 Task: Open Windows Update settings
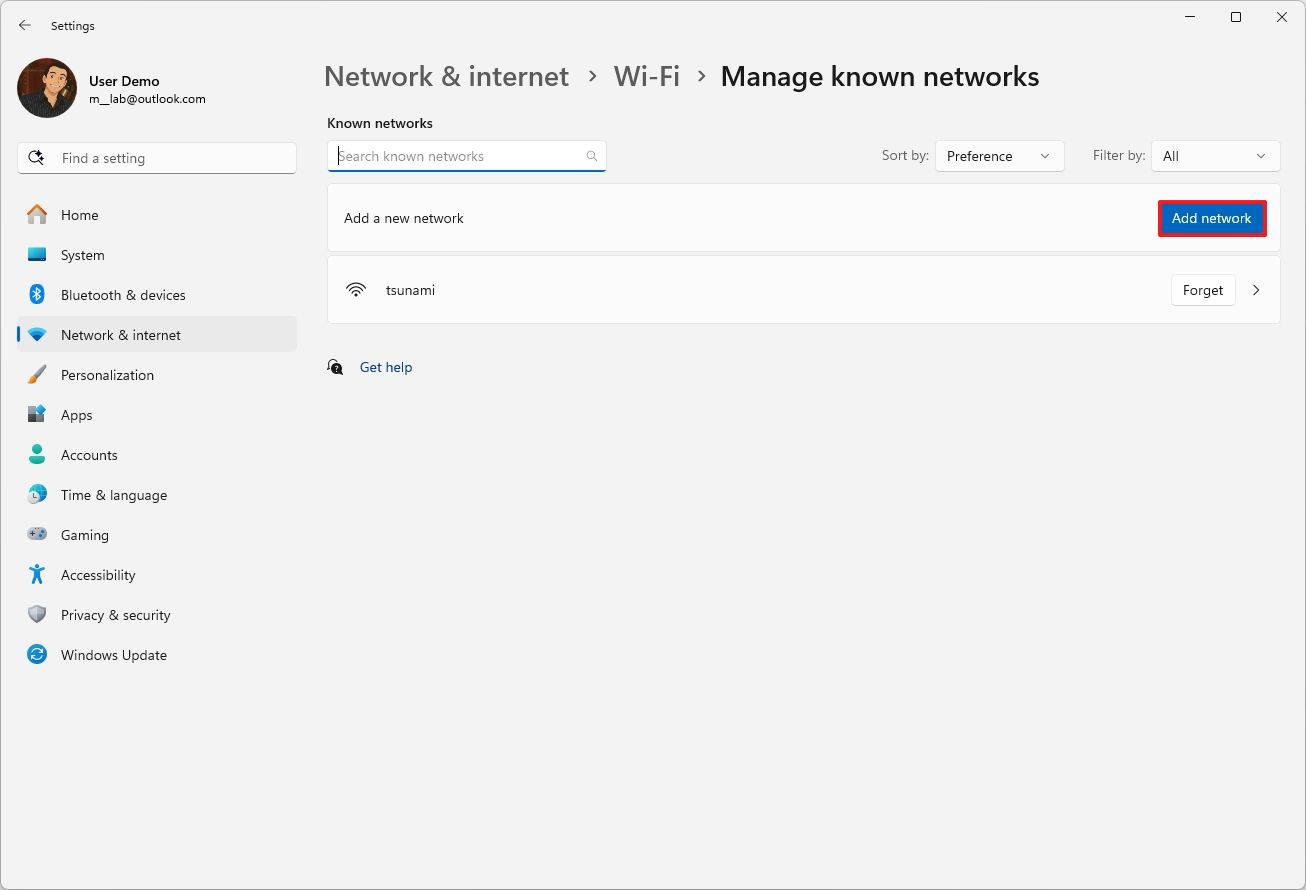pyautogui.click(x=113, y=655)
